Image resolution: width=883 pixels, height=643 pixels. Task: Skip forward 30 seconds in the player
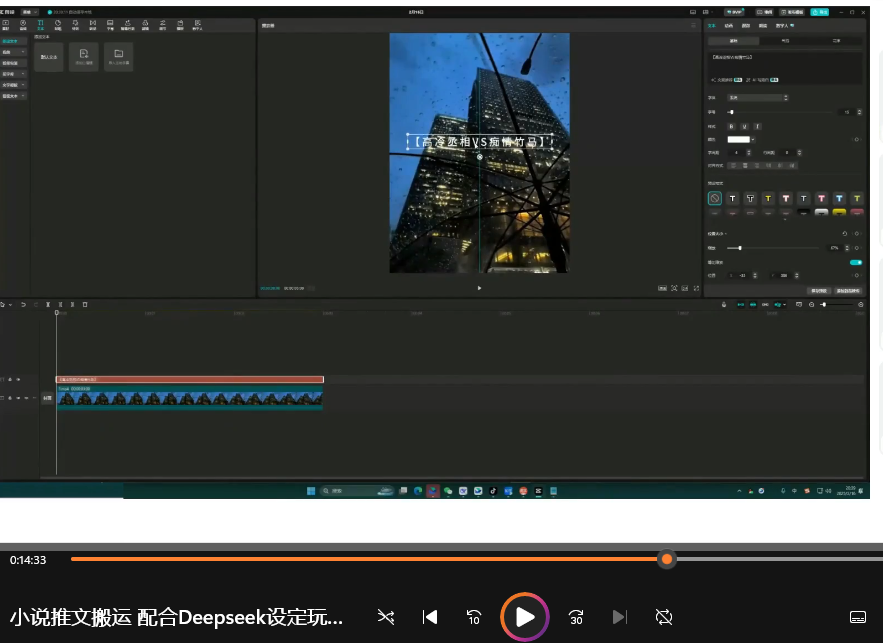576,617
